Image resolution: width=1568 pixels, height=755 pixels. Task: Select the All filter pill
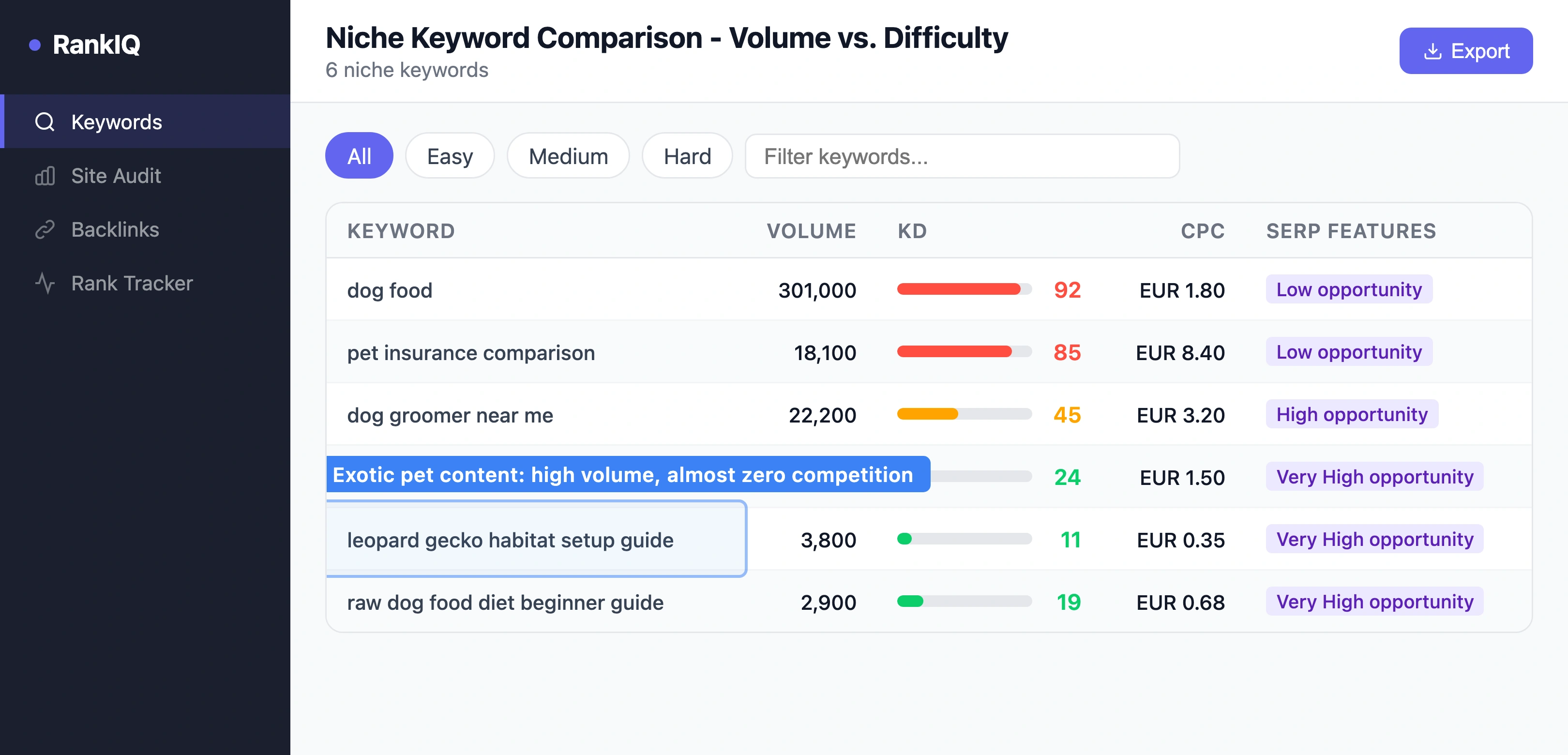(x=359, y=156)
